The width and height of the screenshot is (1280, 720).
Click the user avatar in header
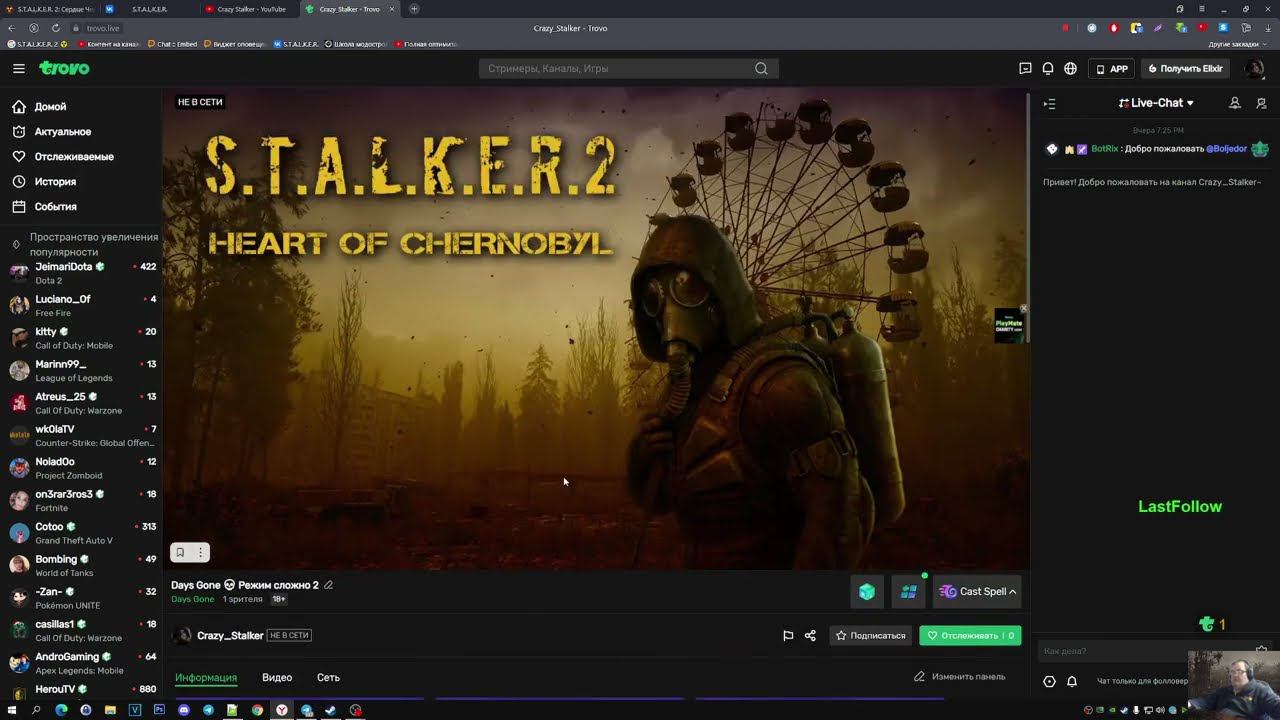coord(1254,68)
